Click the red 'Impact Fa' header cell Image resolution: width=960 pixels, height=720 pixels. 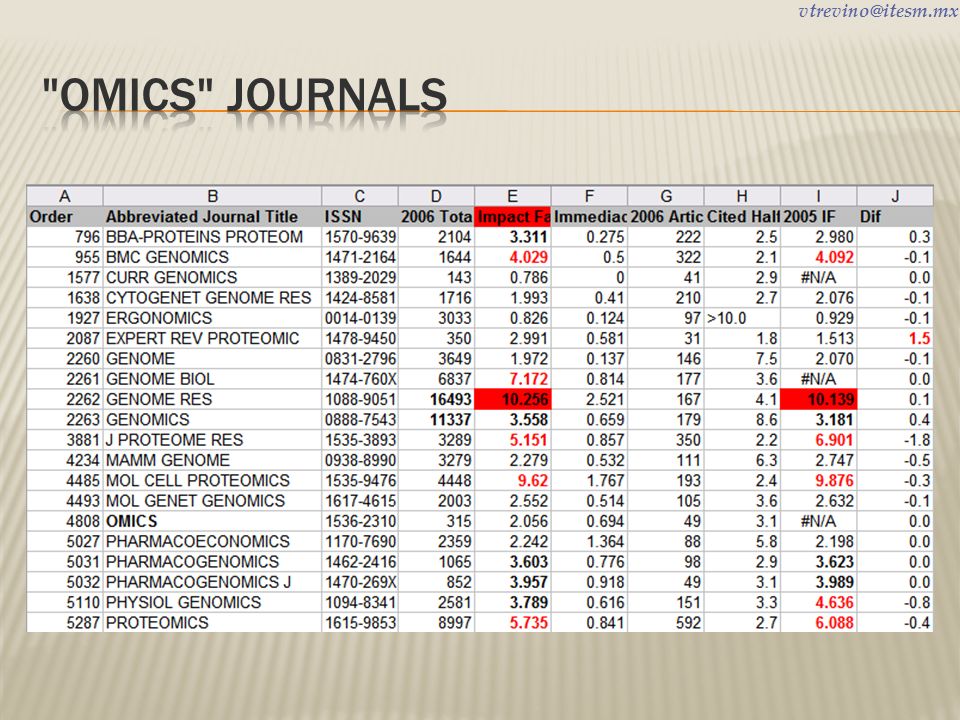(x=512, y=217)
